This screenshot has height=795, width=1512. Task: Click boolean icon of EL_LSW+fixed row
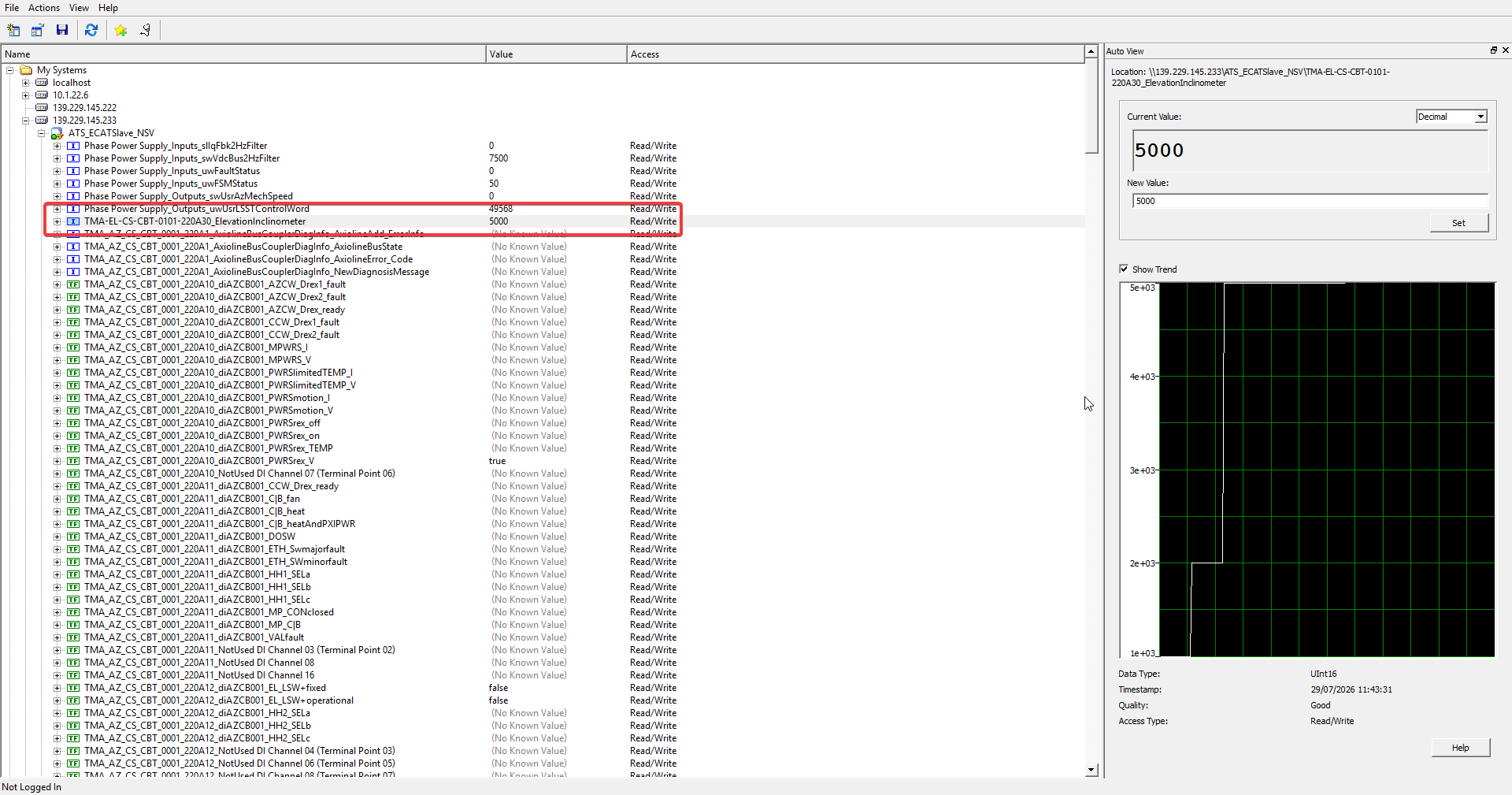[x=73, y=688]
